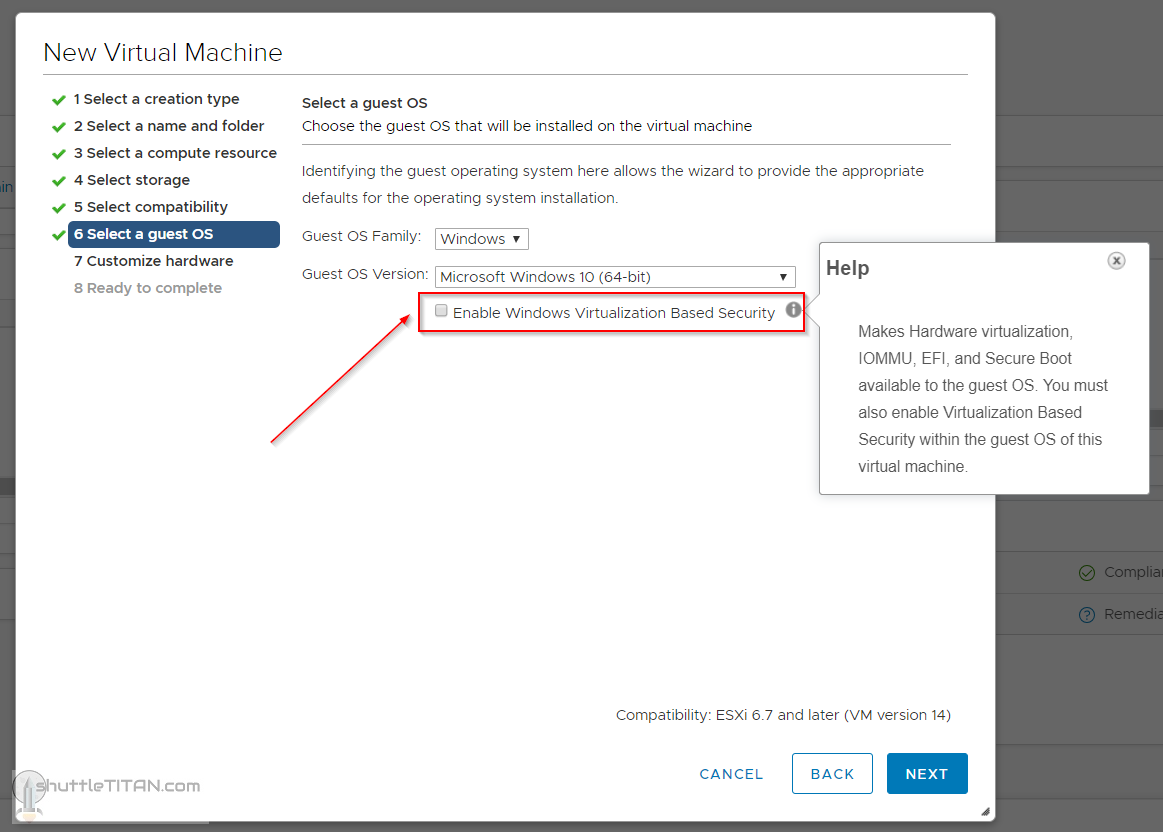Click the dialog resize grip corner
Image resolution: width=1163 pixels, height=832 pixels.
(985, 812)
